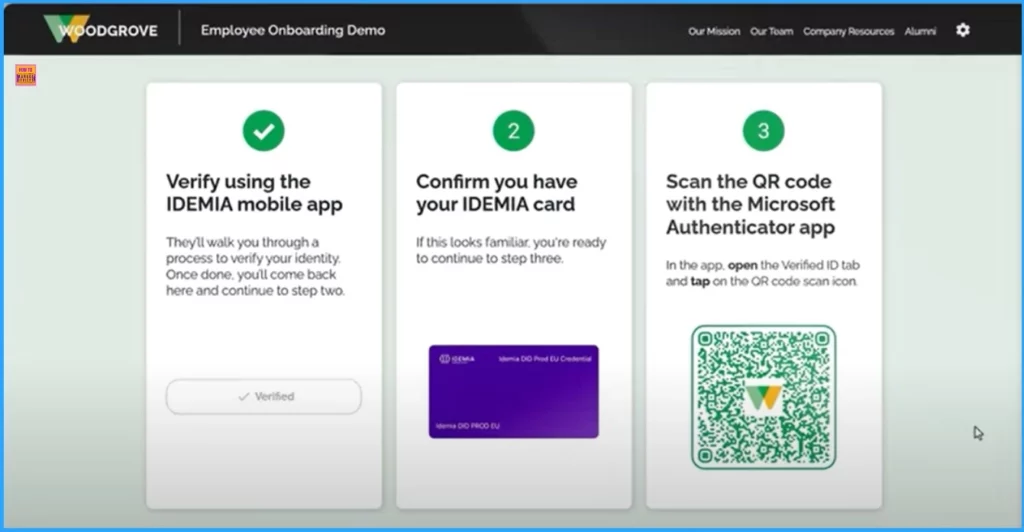Image resolution: width=1024 pixels, height=532 pixels.
Task: Click heading 'Verify using the IDEMIA mobile app'
Action: point(254,193)
